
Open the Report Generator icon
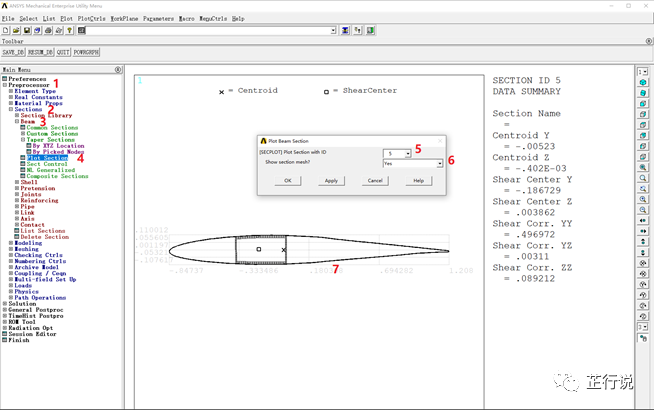click(x=59, y=30)
